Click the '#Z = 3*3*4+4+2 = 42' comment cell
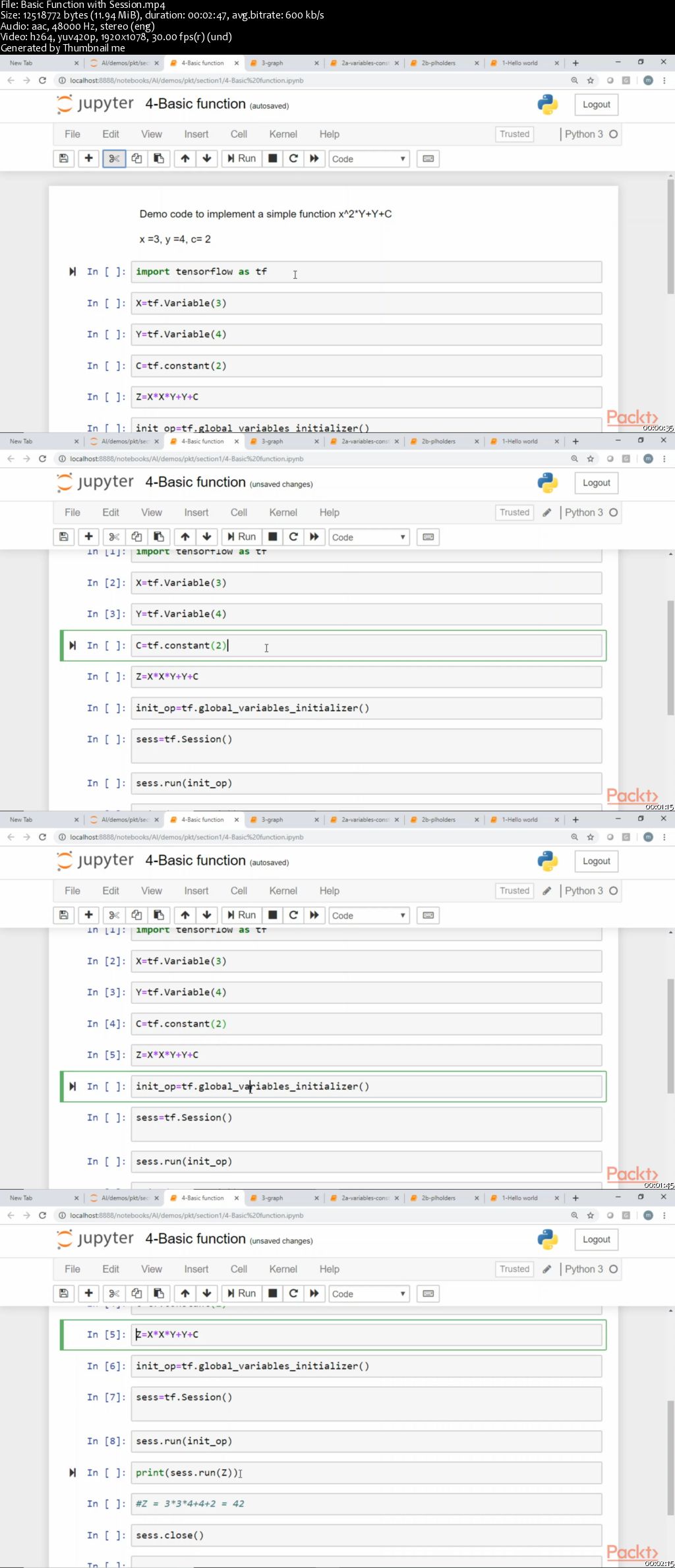Viewport: 675px width, 1568px height. 367,1504
